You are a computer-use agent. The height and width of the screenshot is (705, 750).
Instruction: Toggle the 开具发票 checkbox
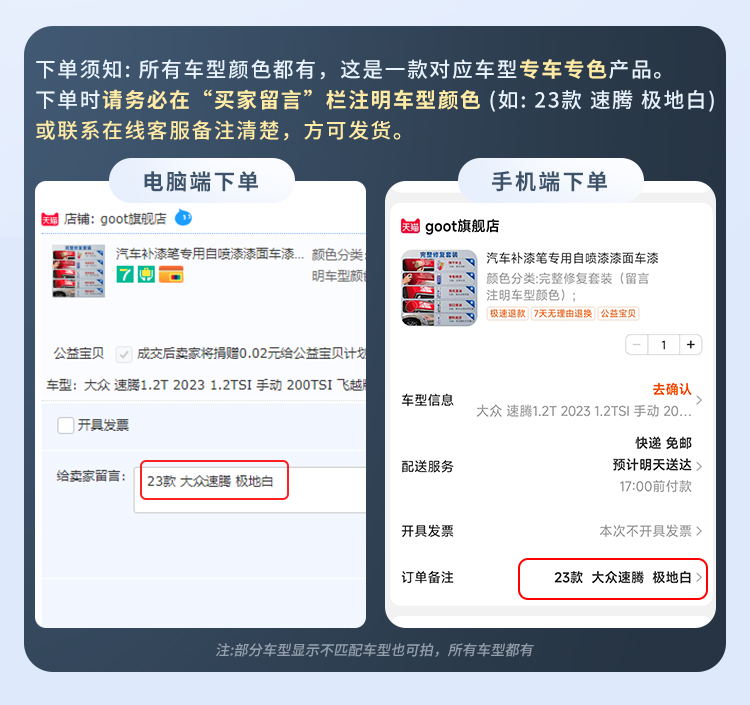[66, 425]
